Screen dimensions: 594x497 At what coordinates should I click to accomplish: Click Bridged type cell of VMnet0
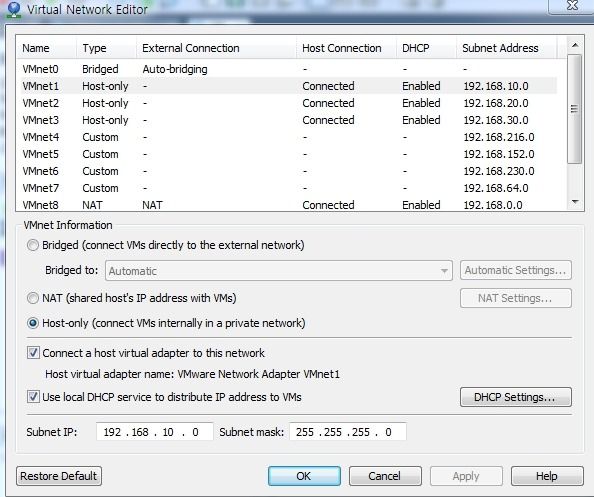[x=100, y=69]
